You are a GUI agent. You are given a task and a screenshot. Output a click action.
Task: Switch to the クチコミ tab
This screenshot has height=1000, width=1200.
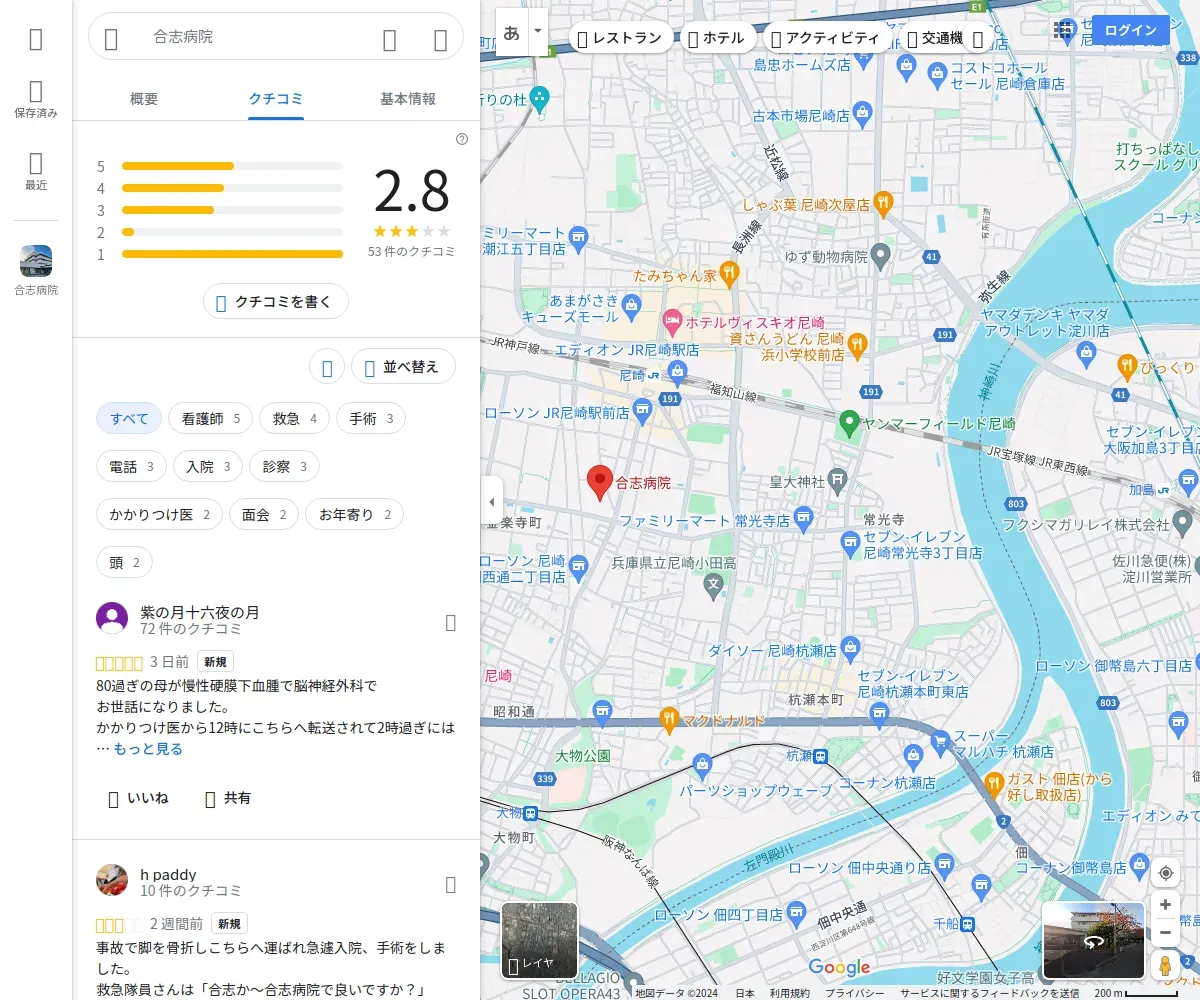(276, 99)
